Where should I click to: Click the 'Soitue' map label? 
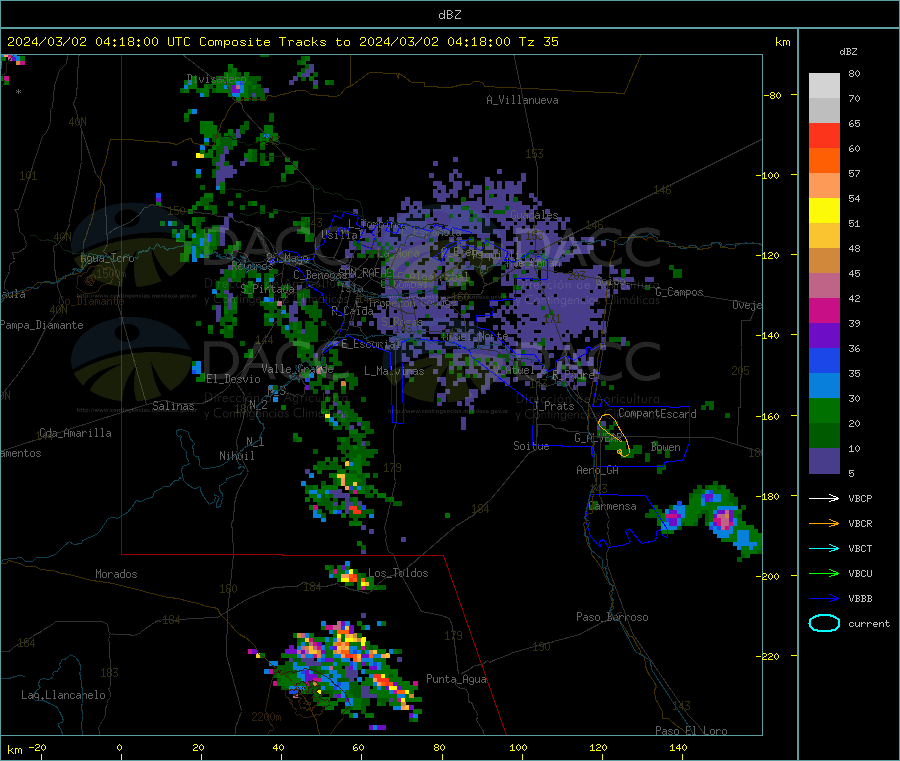tap(531, 446)
